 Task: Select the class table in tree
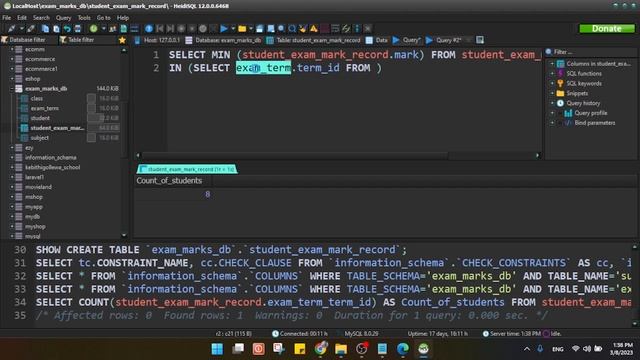[36, 98]
